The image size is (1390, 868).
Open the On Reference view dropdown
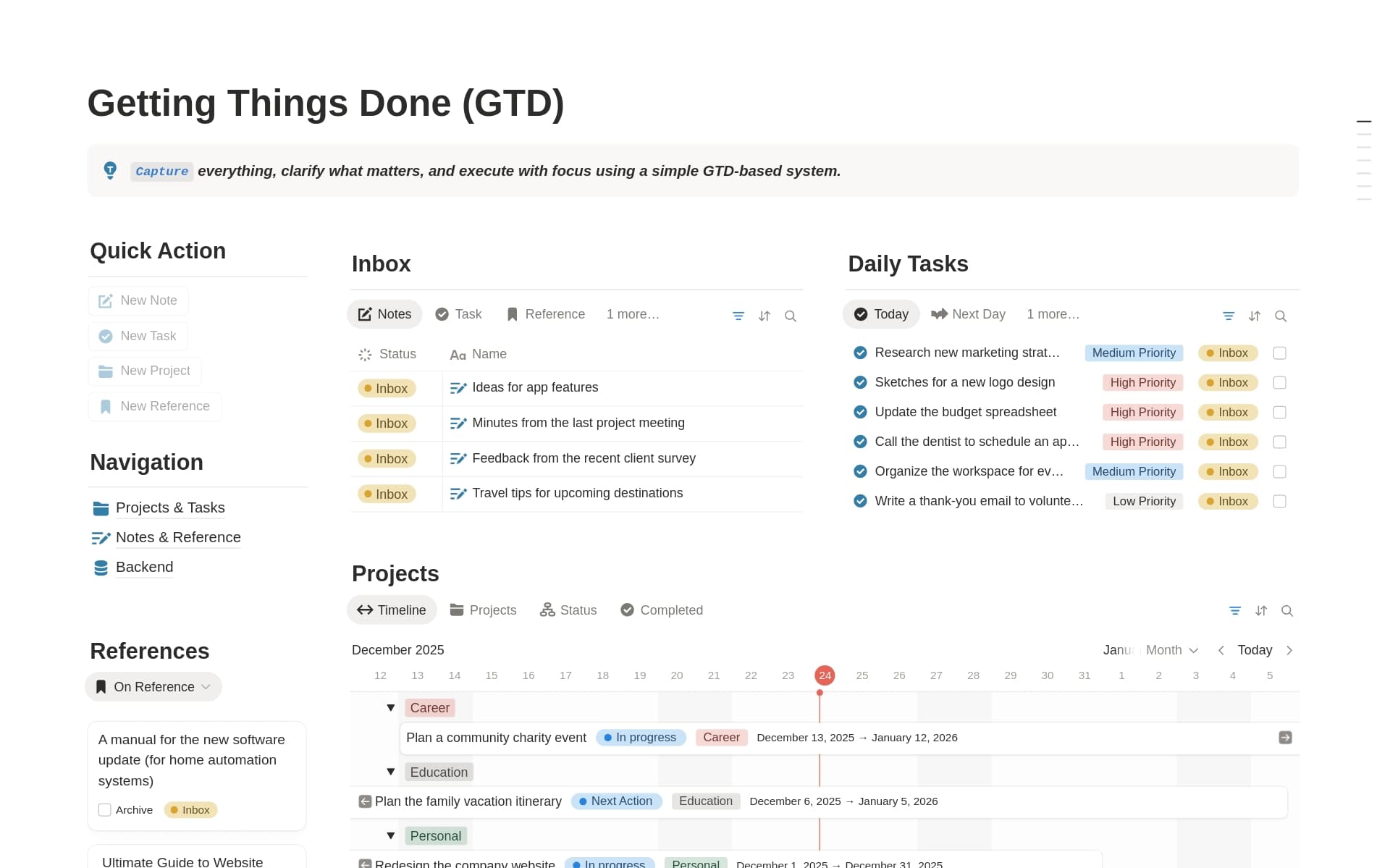point(153,687)
